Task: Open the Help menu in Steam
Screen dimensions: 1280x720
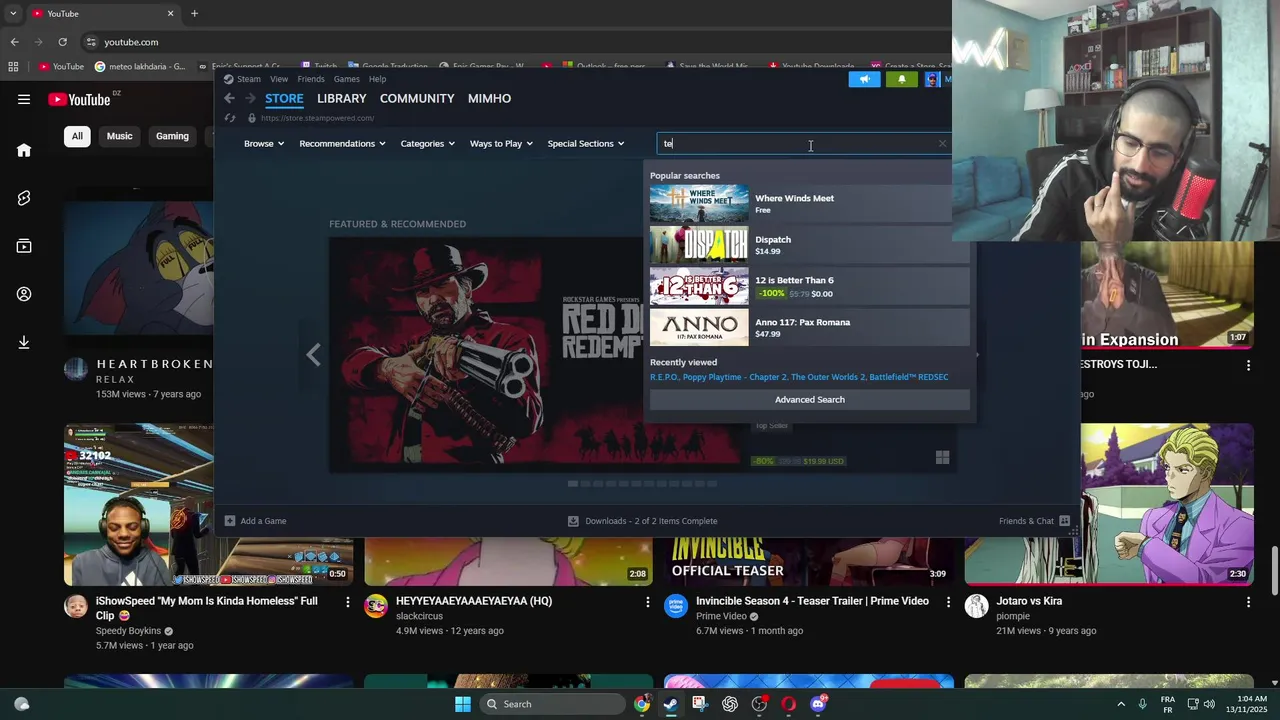Action: tap(377, 79)
